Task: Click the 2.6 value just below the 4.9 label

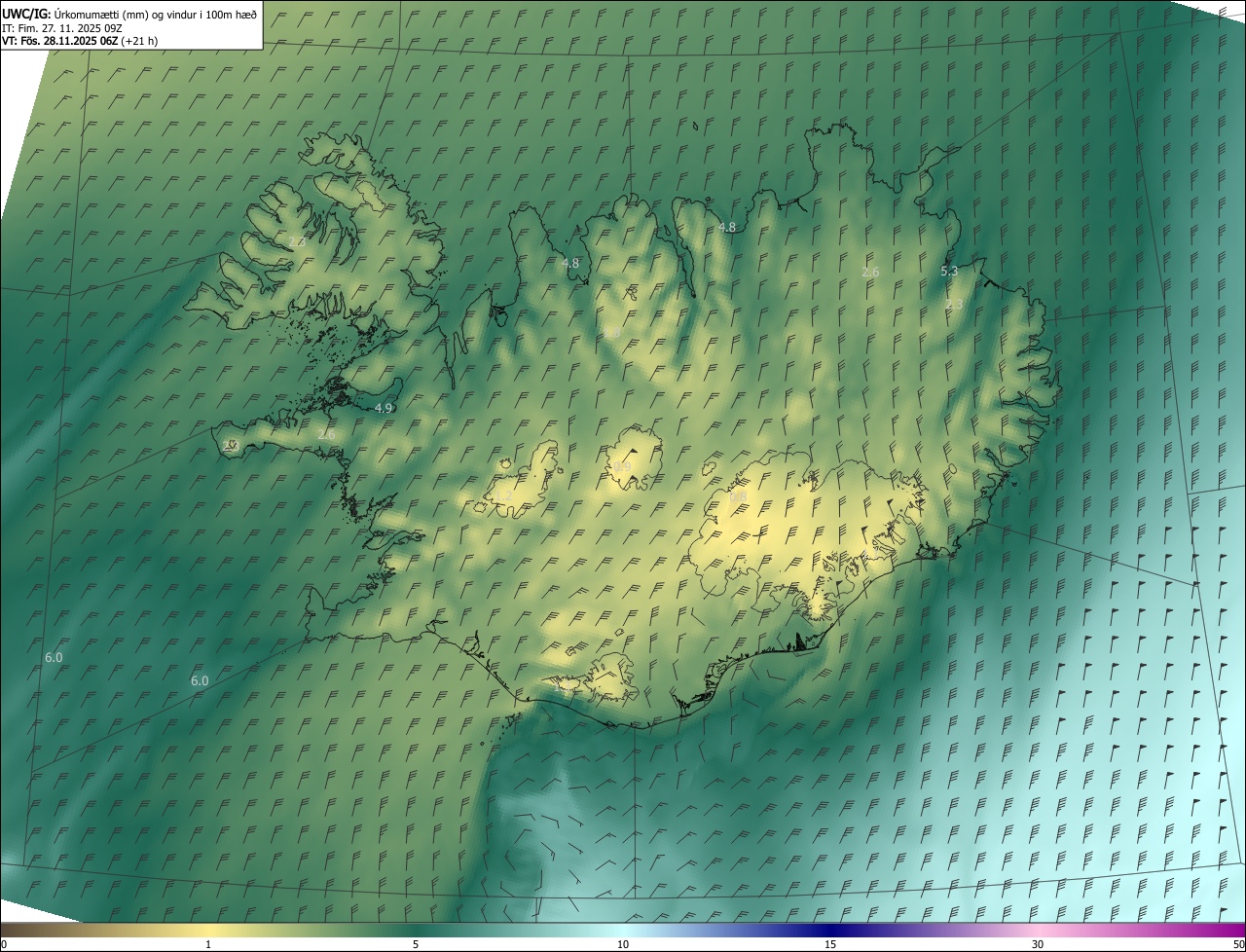Action: click(326, 434)
